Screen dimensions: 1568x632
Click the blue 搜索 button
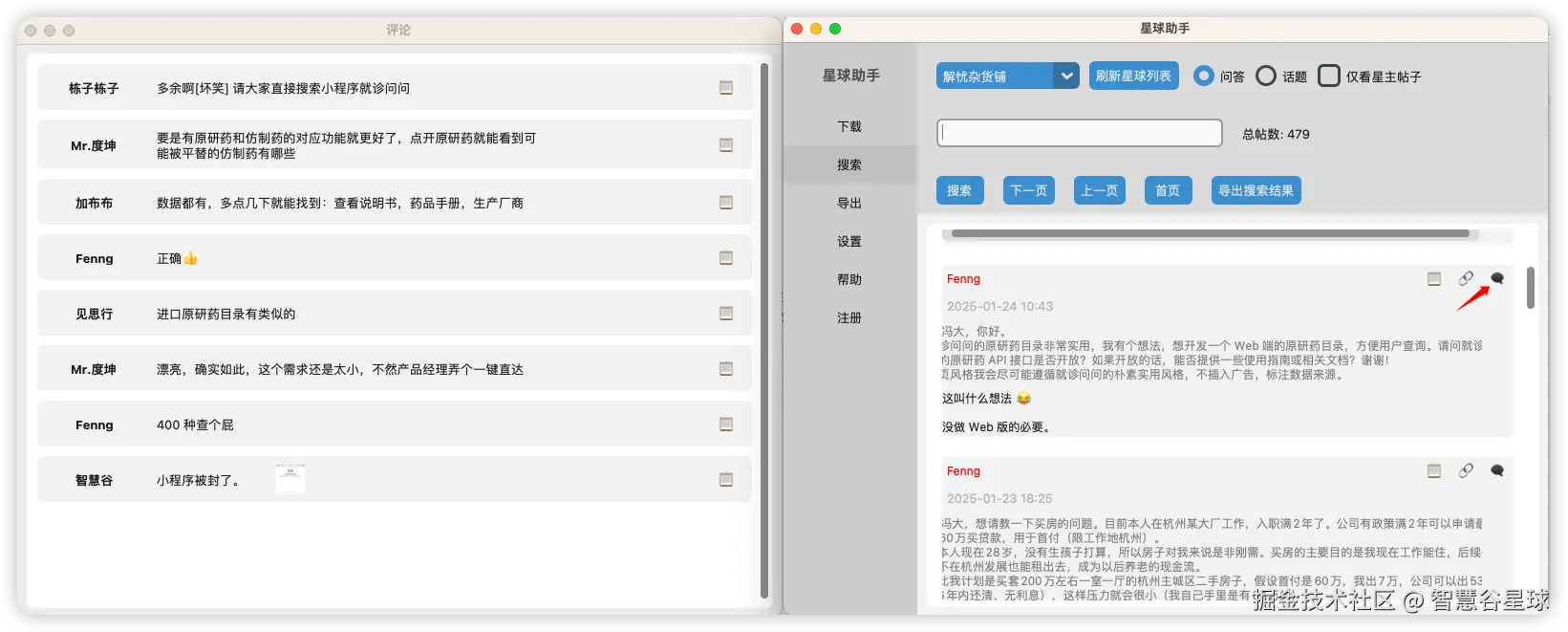tap(959, 190)
